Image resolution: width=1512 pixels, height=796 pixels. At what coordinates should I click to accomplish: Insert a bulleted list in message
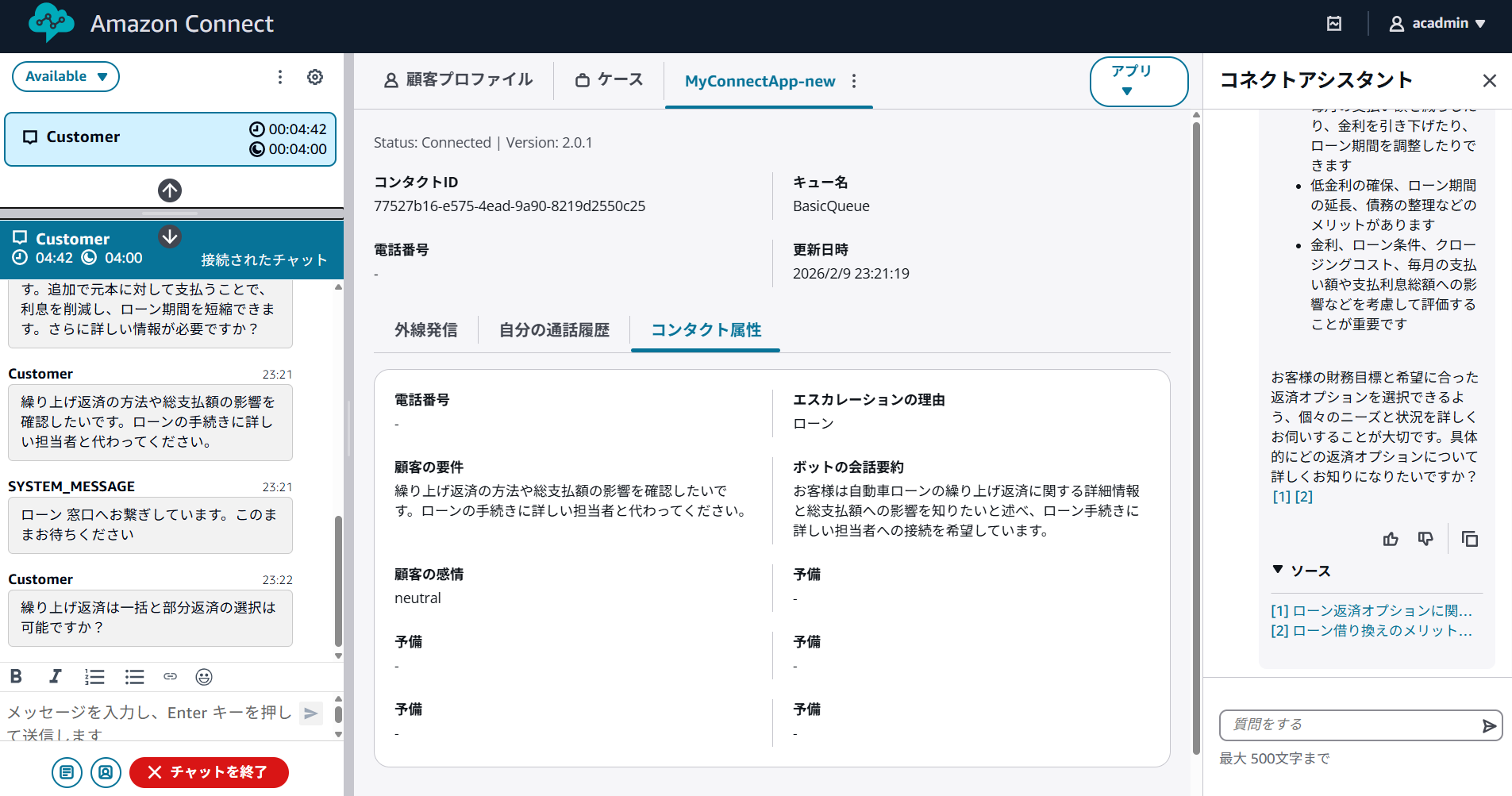point(134,677)
